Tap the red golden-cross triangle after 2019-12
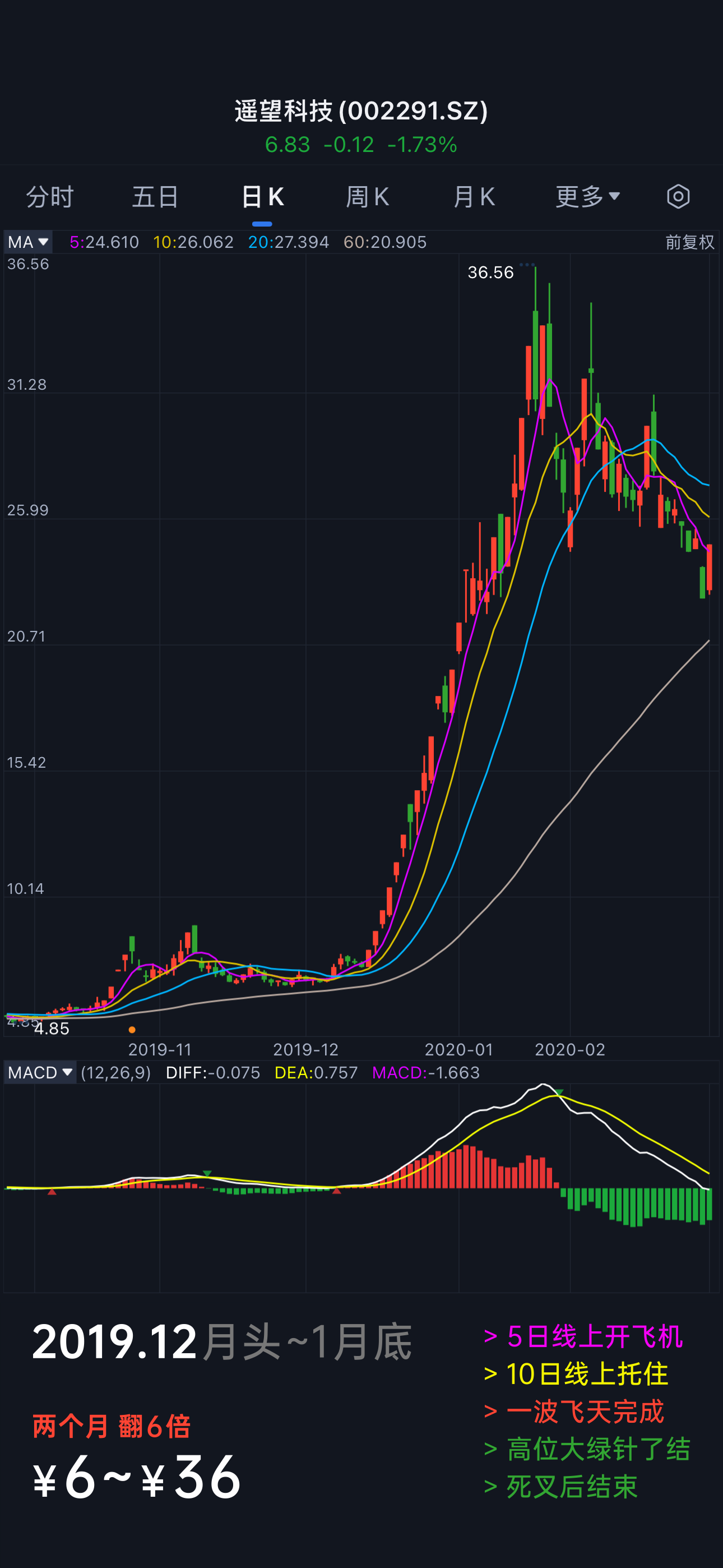The width and height of the screenshot is (723, 1568). point(336,1191)
